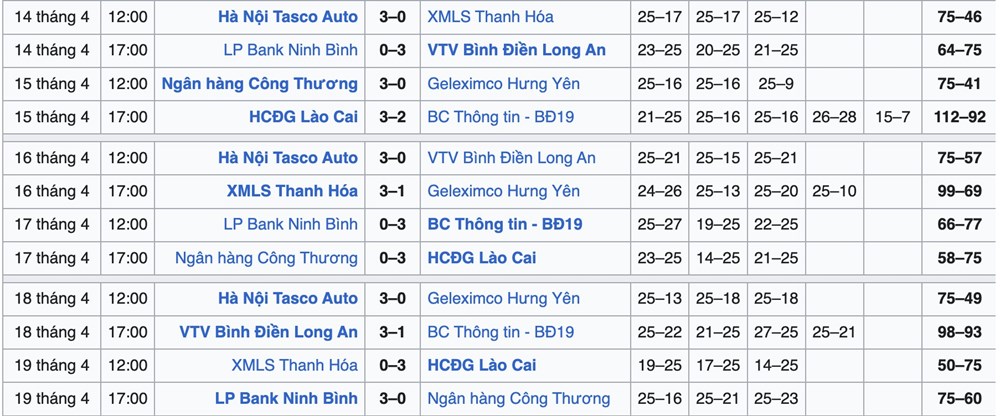Open XMLS Thanh Hóa link in 14 tháng 4 row
This screenshot has height=416, width=1000.
click(490, 17)
